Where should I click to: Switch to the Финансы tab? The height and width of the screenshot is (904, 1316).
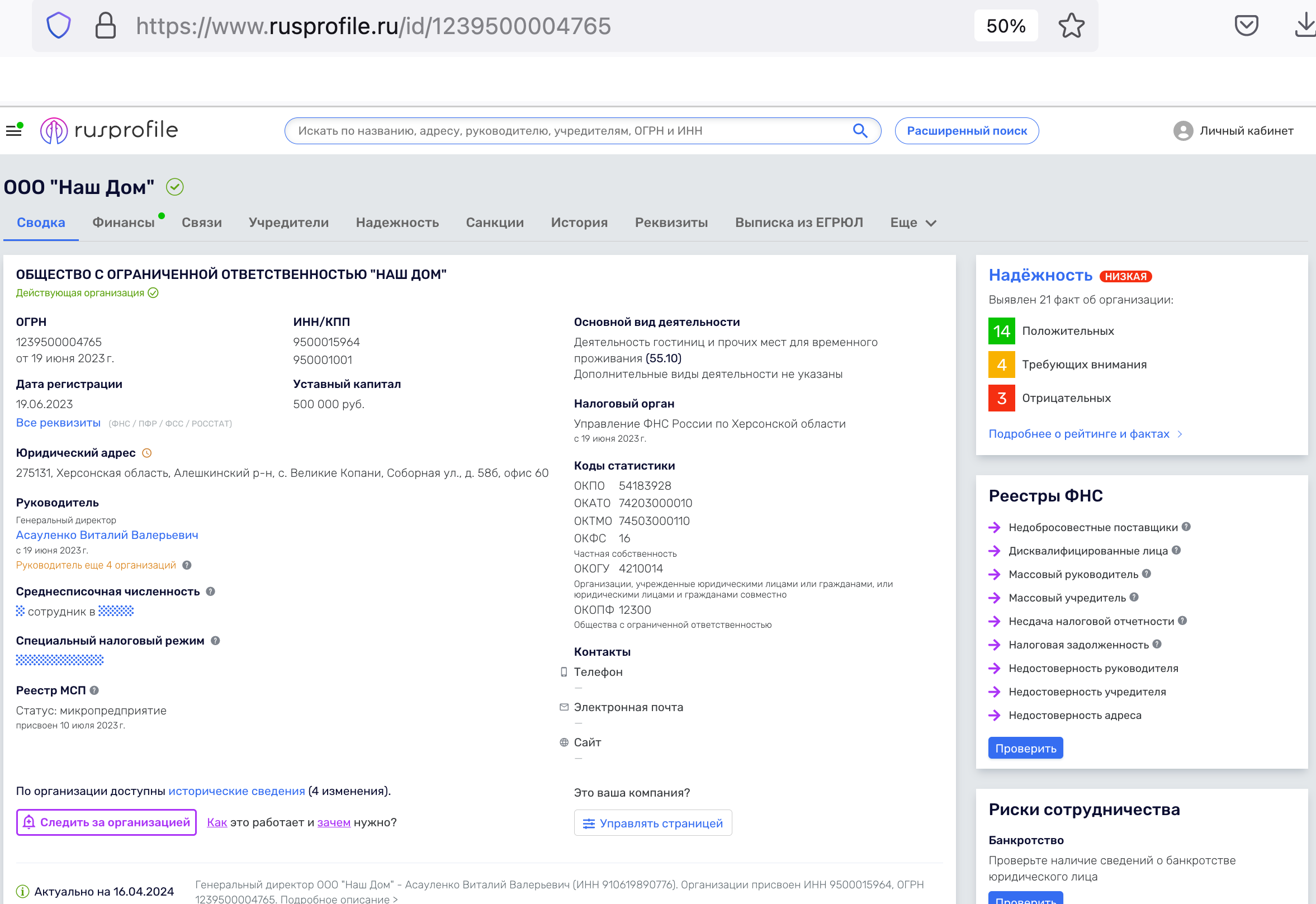coord(124,223)
